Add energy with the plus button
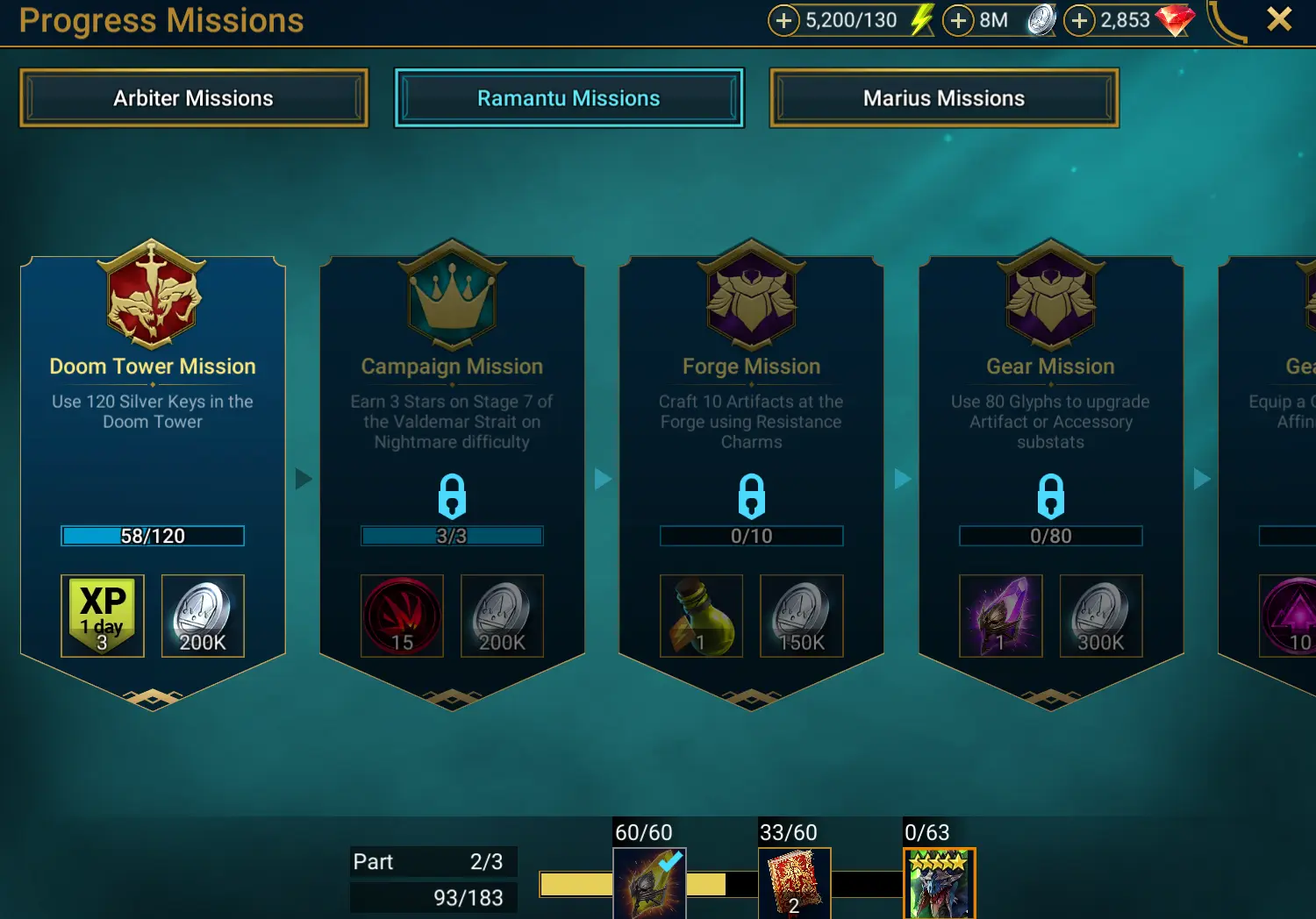 (x=783, y=20)
